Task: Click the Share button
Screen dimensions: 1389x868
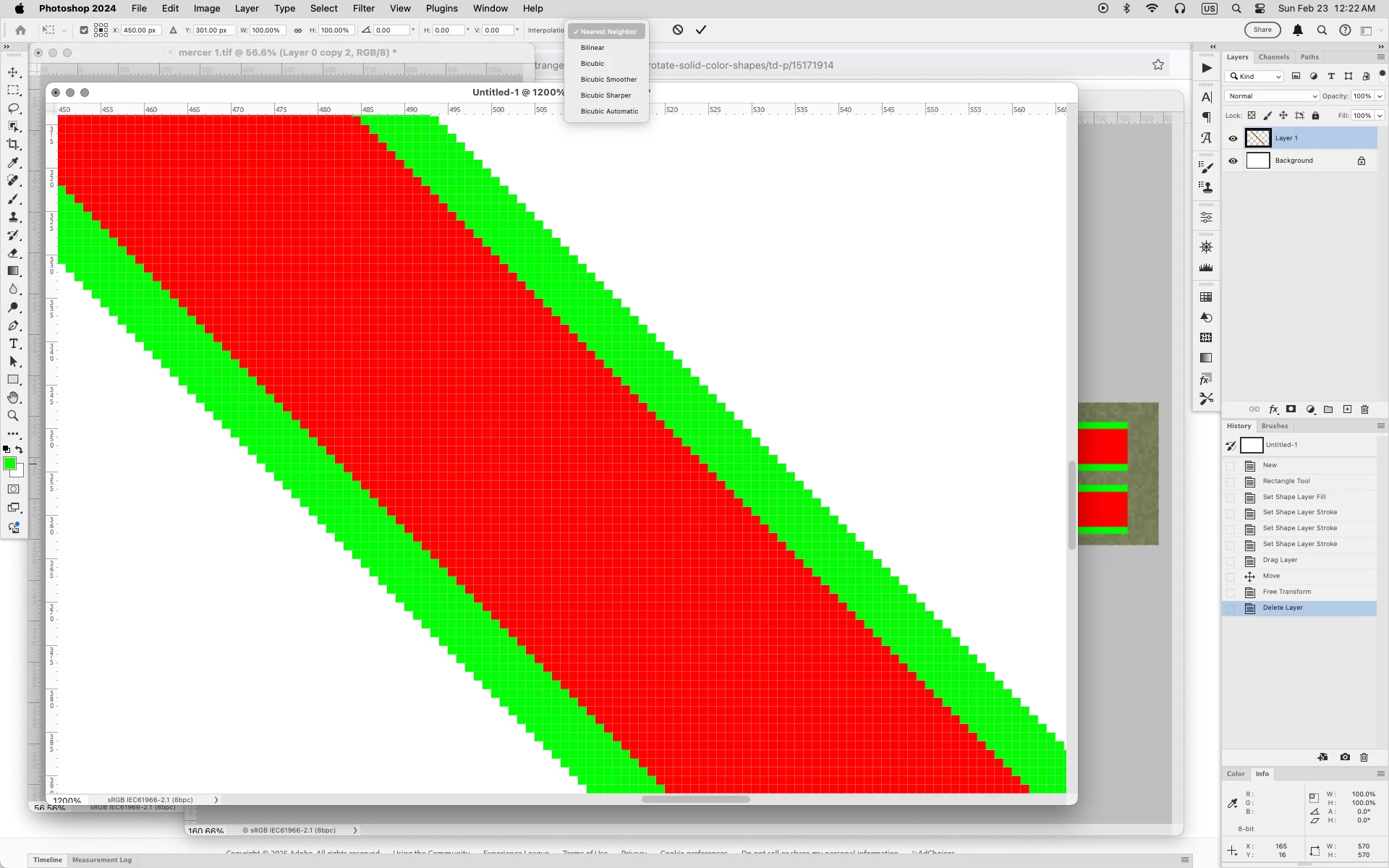Action: click(1262, 30)
